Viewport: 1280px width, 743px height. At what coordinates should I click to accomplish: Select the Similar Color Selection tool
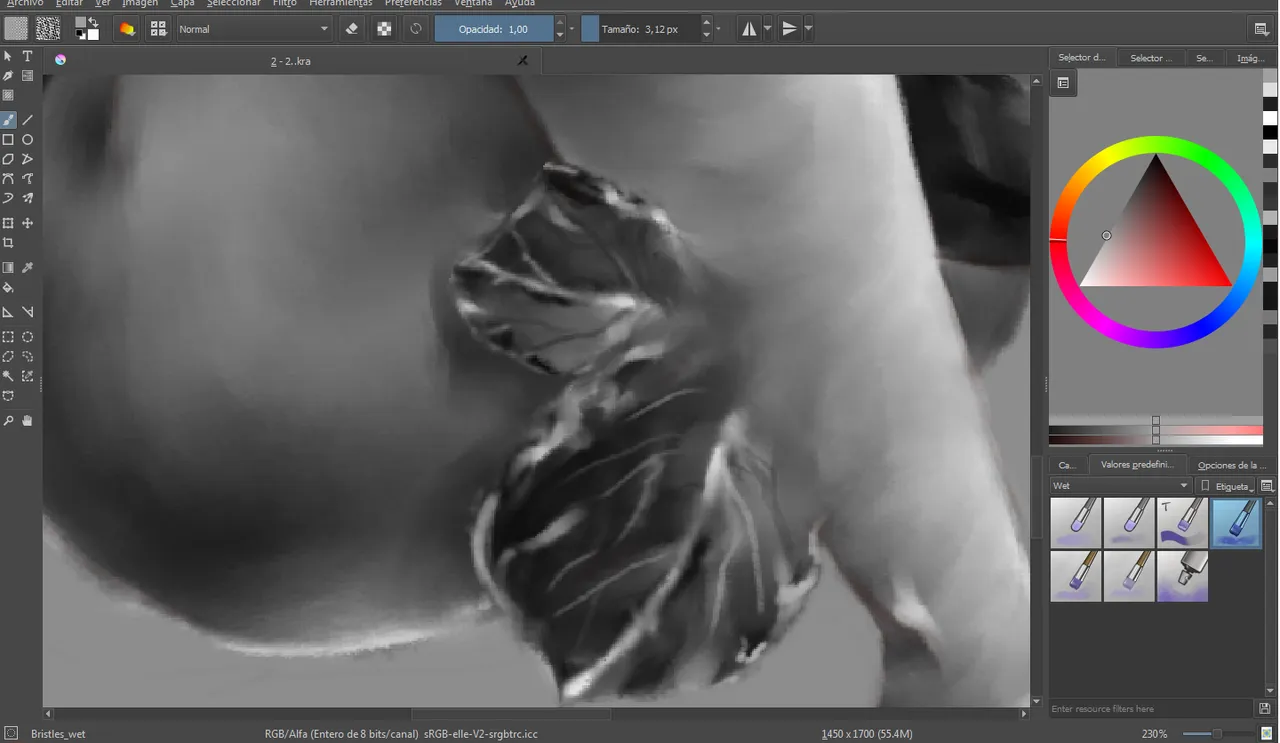tap(28, 376)
